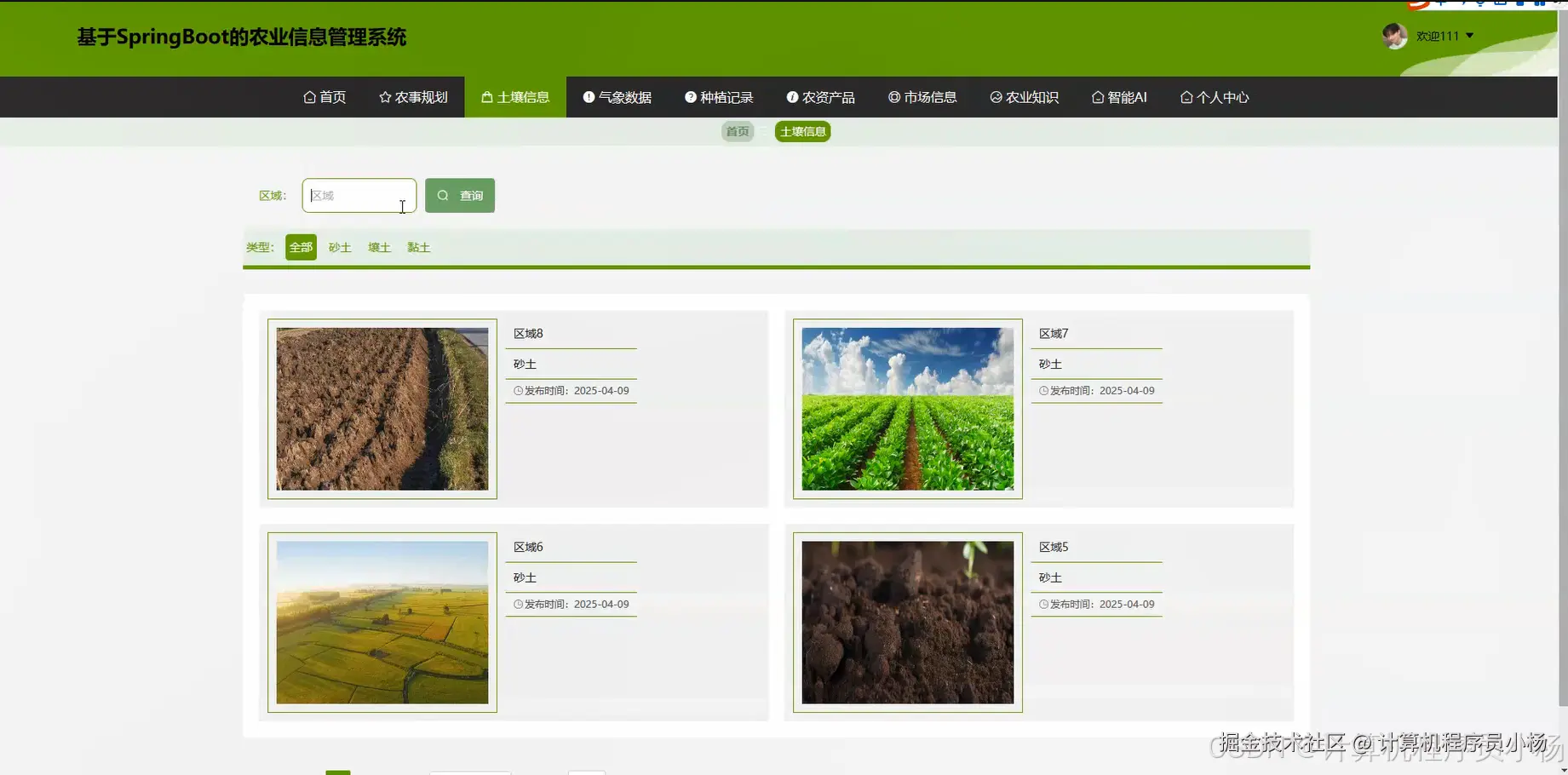Click the 砂土 label in 区域8 card

525,364
